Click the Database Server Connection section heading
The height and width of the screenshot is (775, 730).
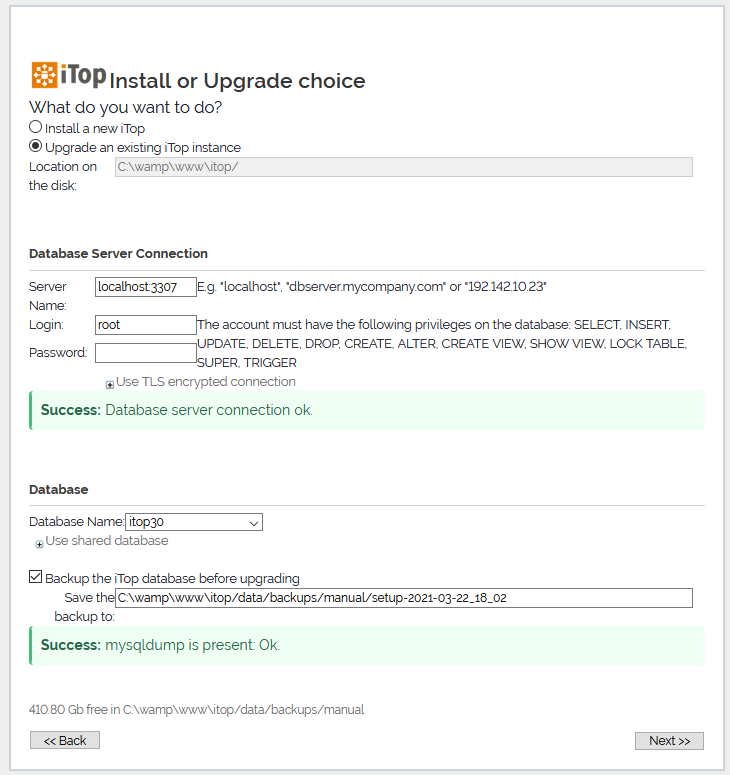point(118,254)
